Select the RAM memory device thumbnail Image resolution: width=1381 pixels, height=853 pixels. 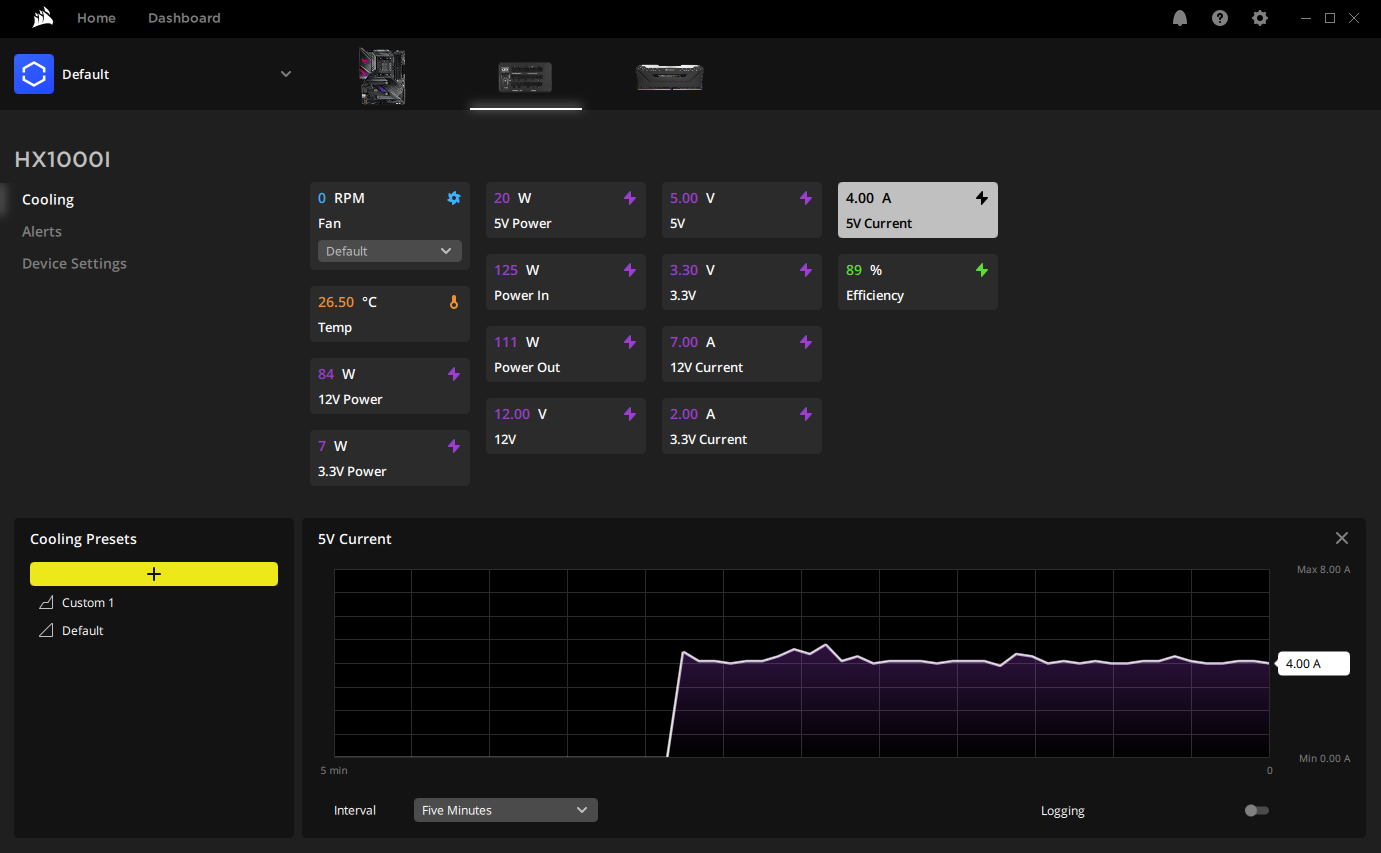[670, 77]
